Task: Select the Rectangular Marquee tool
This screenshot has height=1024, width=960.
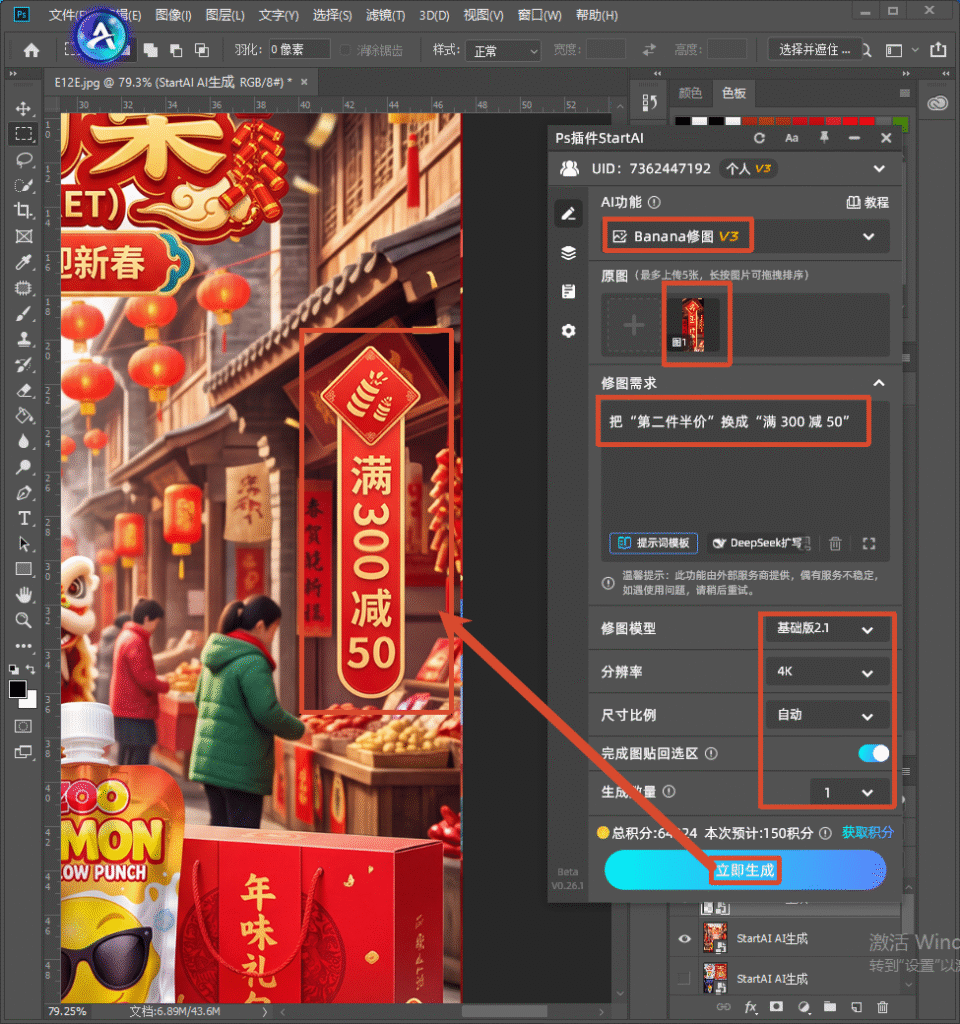Action: [x=24, y=134]
